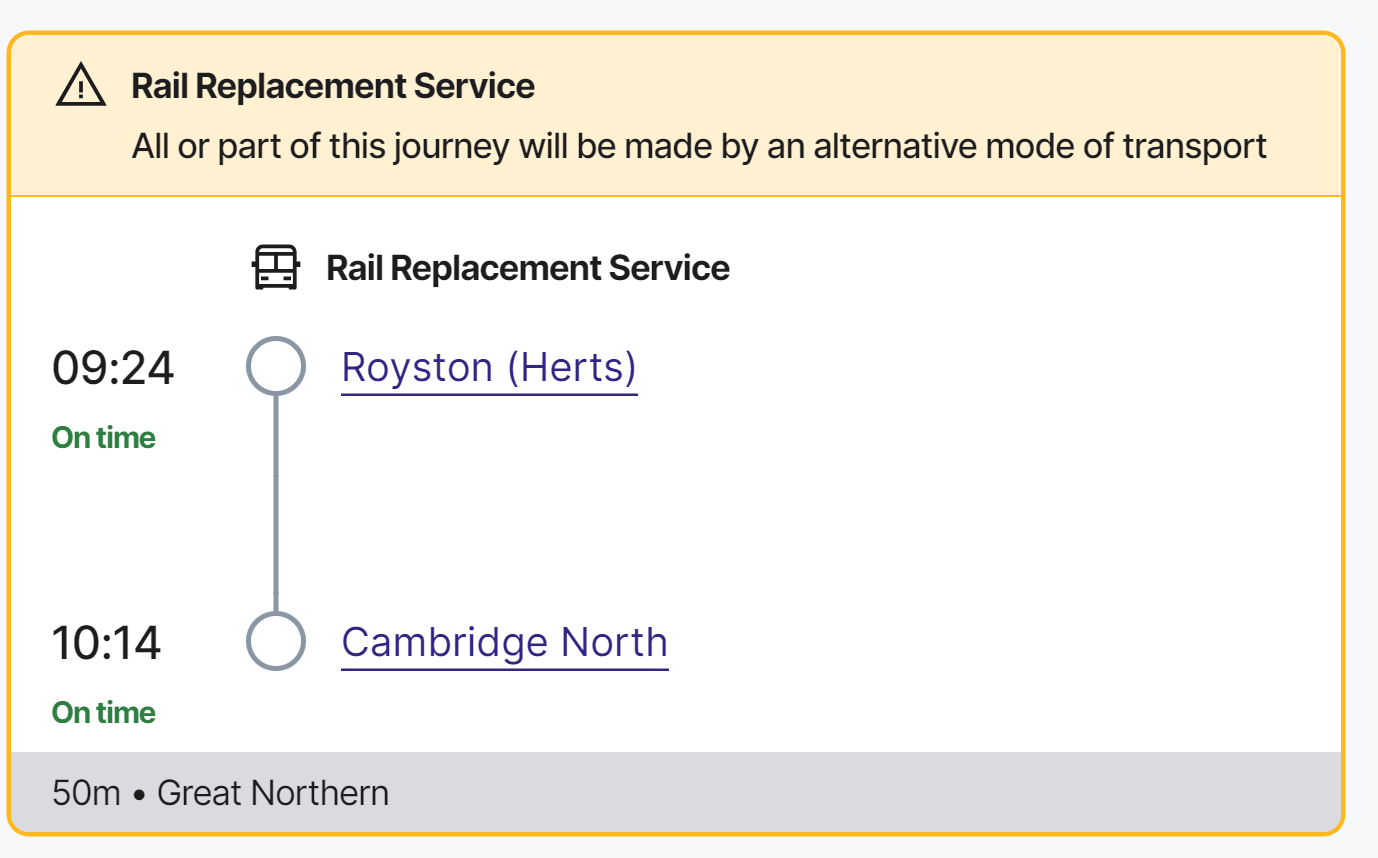Image resolution: width=1378 pixels, height=858 pixels.
Task: Click the Rail Replacement Service alert heading
Action: (x=333, y=86)
